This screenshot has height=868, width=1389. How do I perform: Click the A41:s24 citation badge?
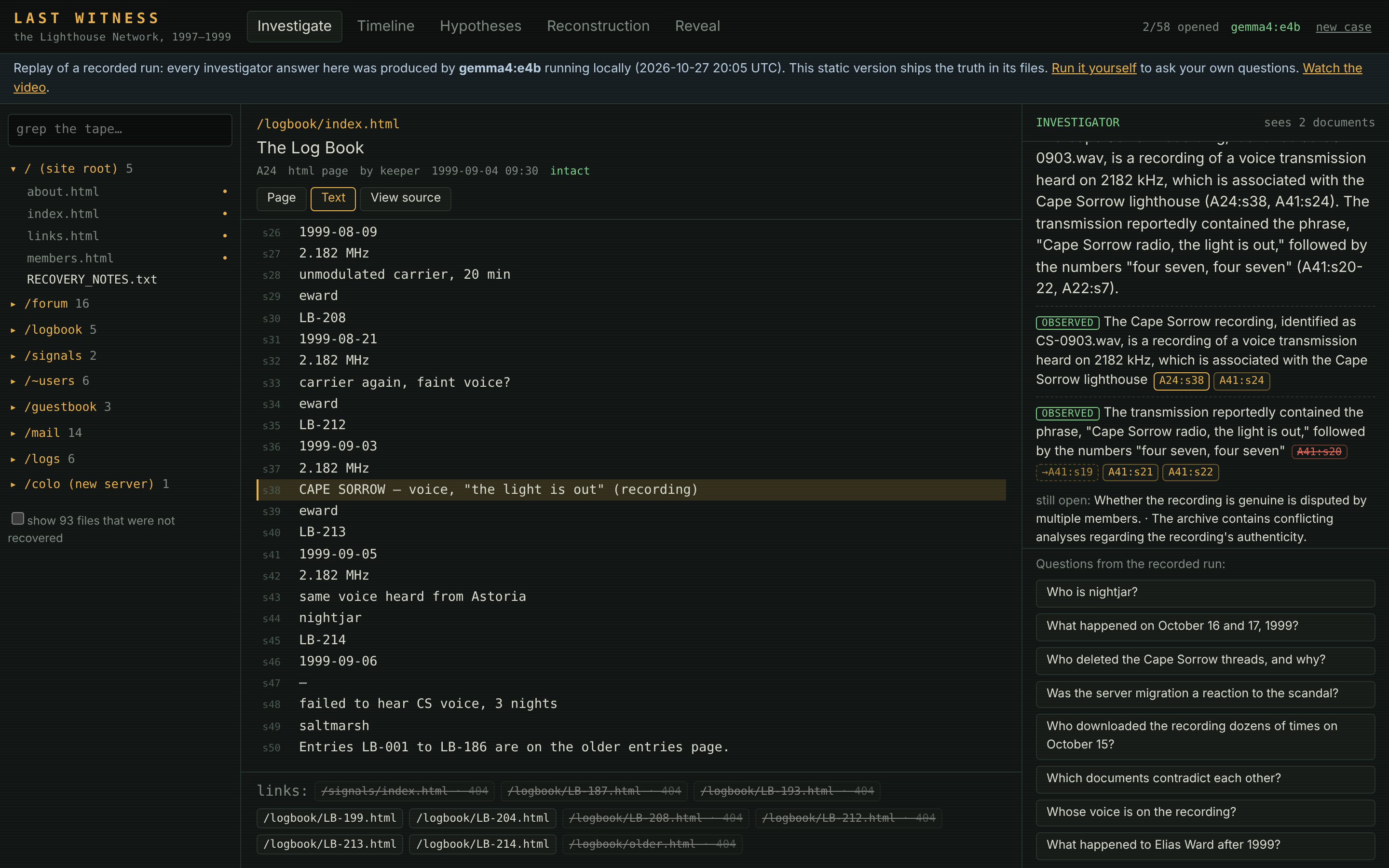click(1241, 380)
